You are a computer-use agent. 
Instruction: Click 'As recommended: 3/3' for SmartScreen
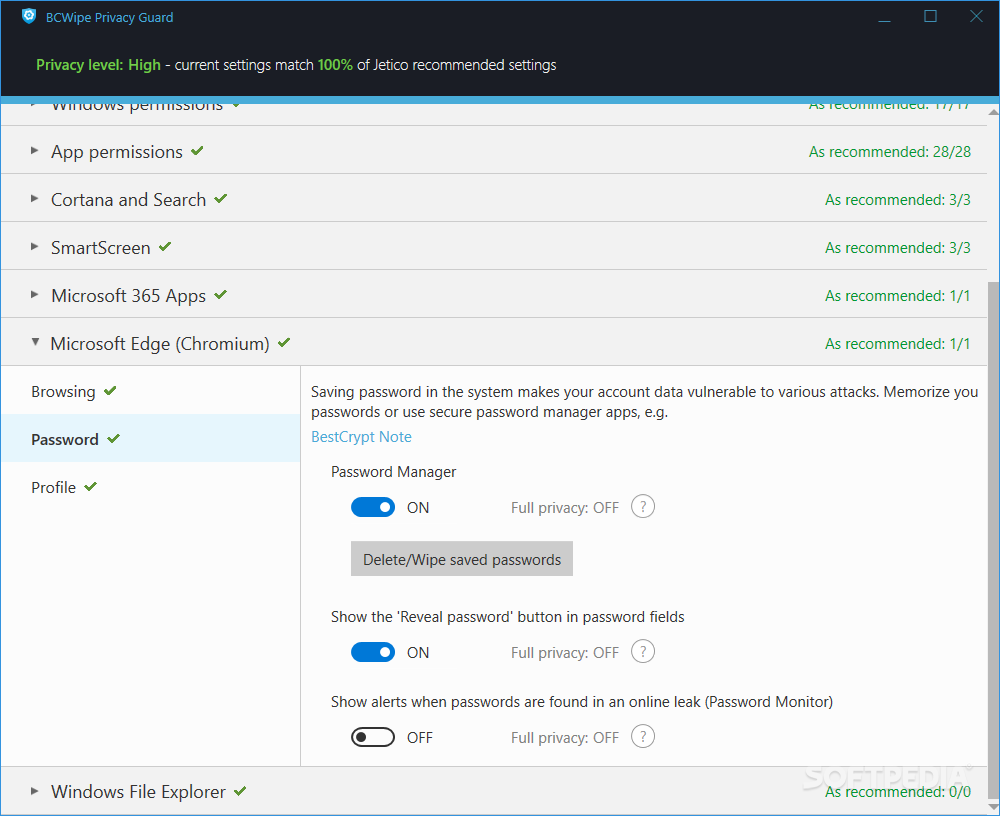pyautogui.click(x=897, y=248)
